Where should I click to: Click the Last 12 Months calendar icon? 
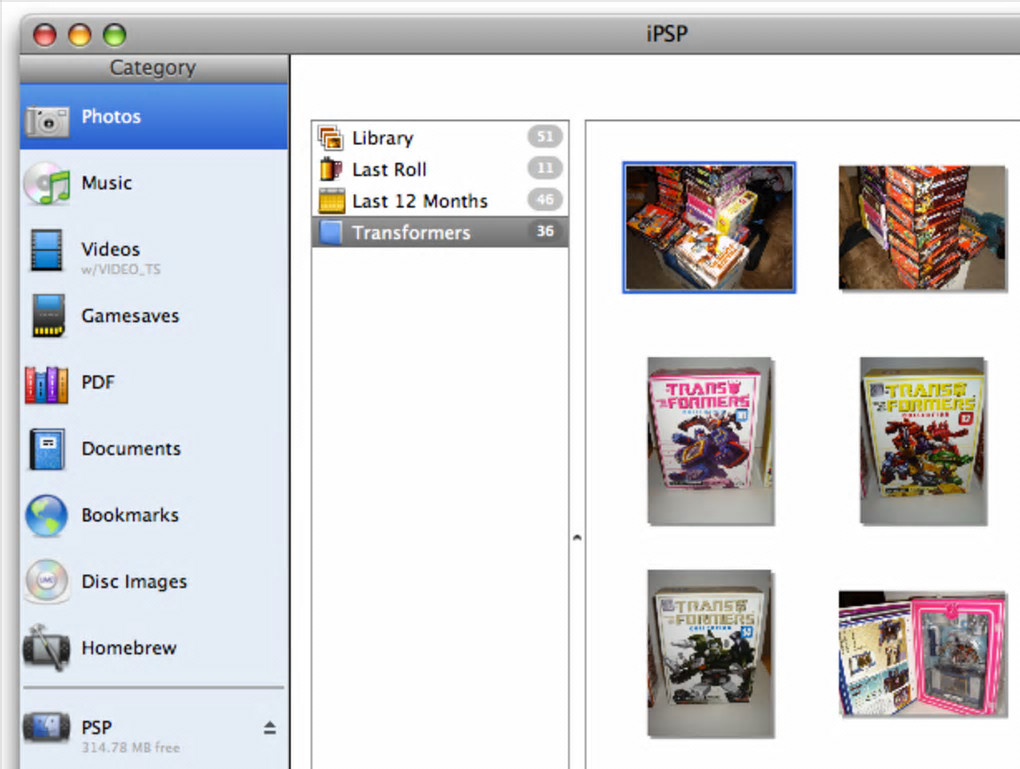coord(332,201)
